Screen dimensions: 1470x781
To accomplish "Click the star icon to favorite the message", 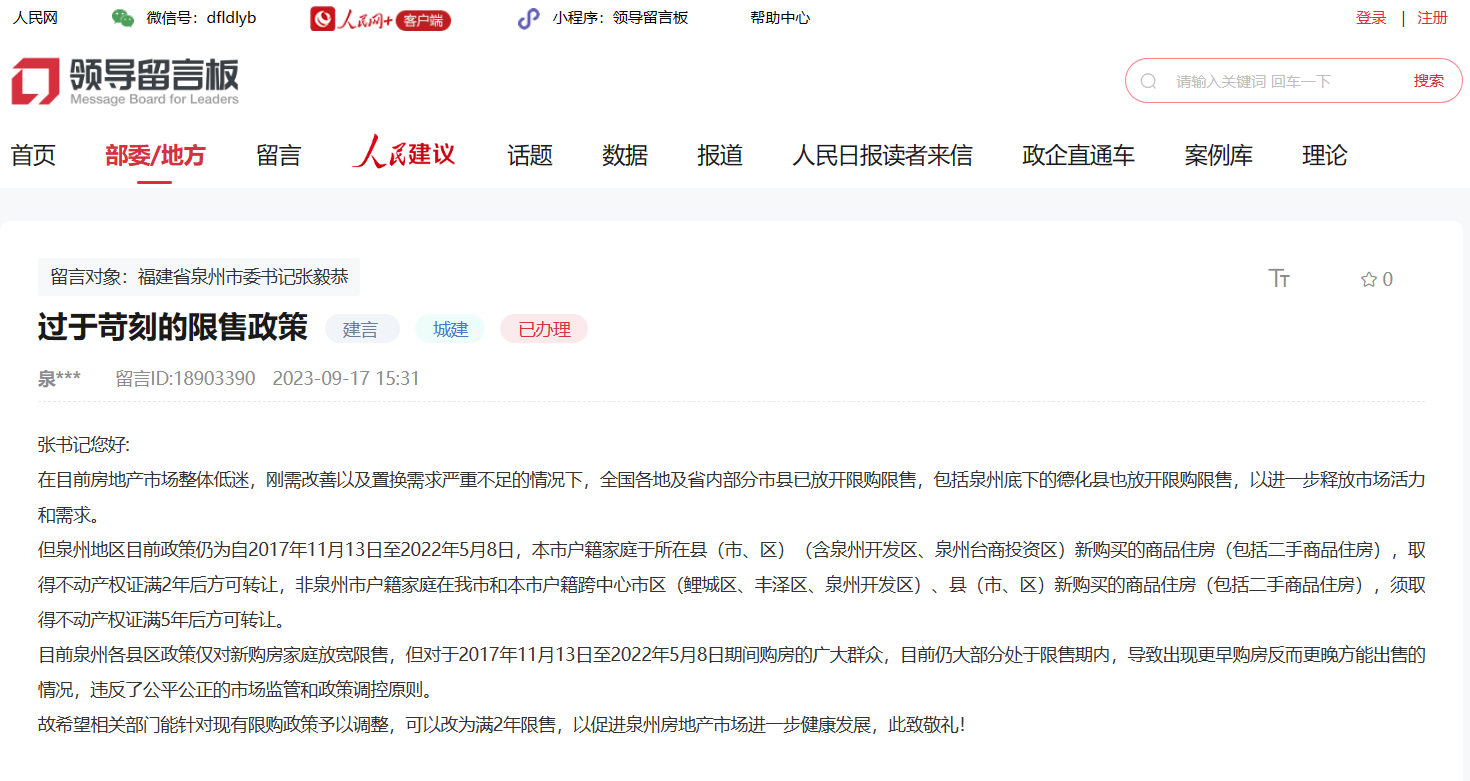I will 1366,279.
